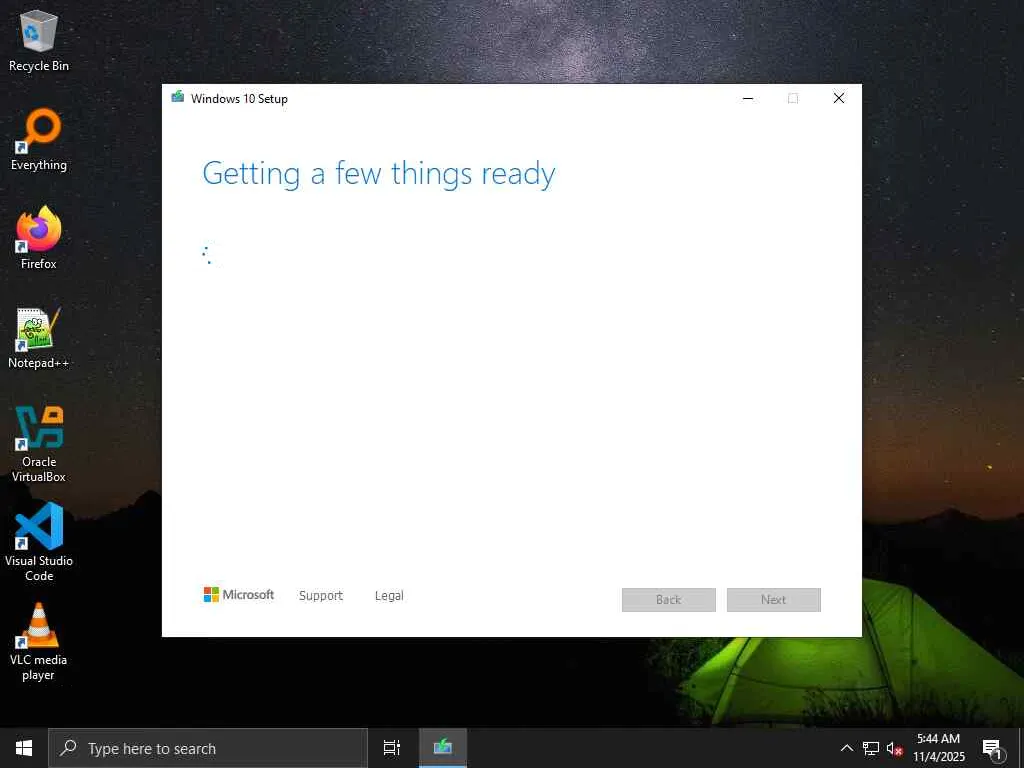1024x768 pixels.
Task: Select the Firefox desktop shortcut
Action: point(39,238)
